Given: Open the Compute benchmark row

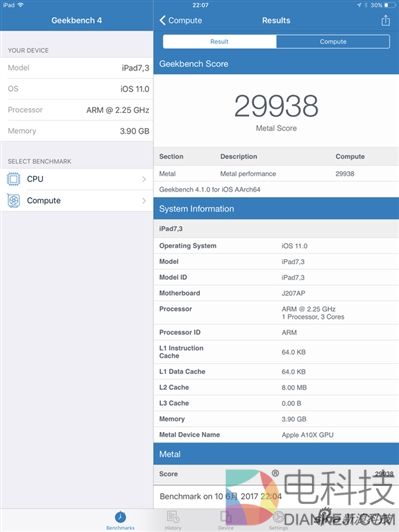Looking at the screenshot, I should point(77,201).
